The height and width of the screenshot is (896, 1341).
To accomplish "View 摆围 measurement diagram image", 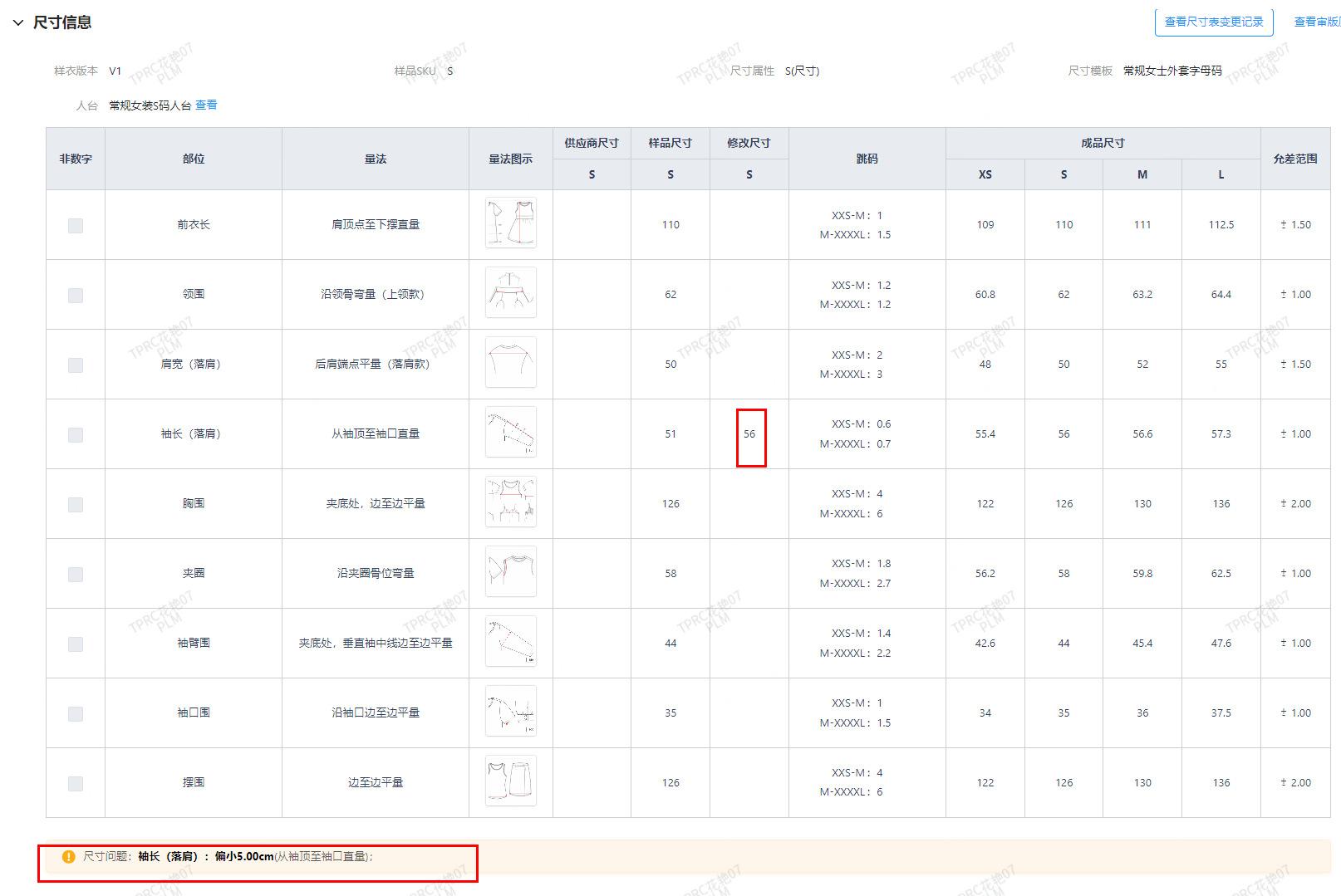I will [x=510, y=781].
